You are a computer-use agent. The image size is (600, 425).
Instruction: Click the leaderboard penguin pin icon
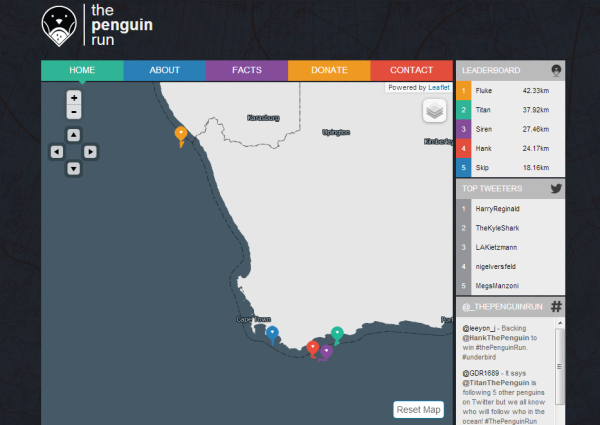pos(556,70)
